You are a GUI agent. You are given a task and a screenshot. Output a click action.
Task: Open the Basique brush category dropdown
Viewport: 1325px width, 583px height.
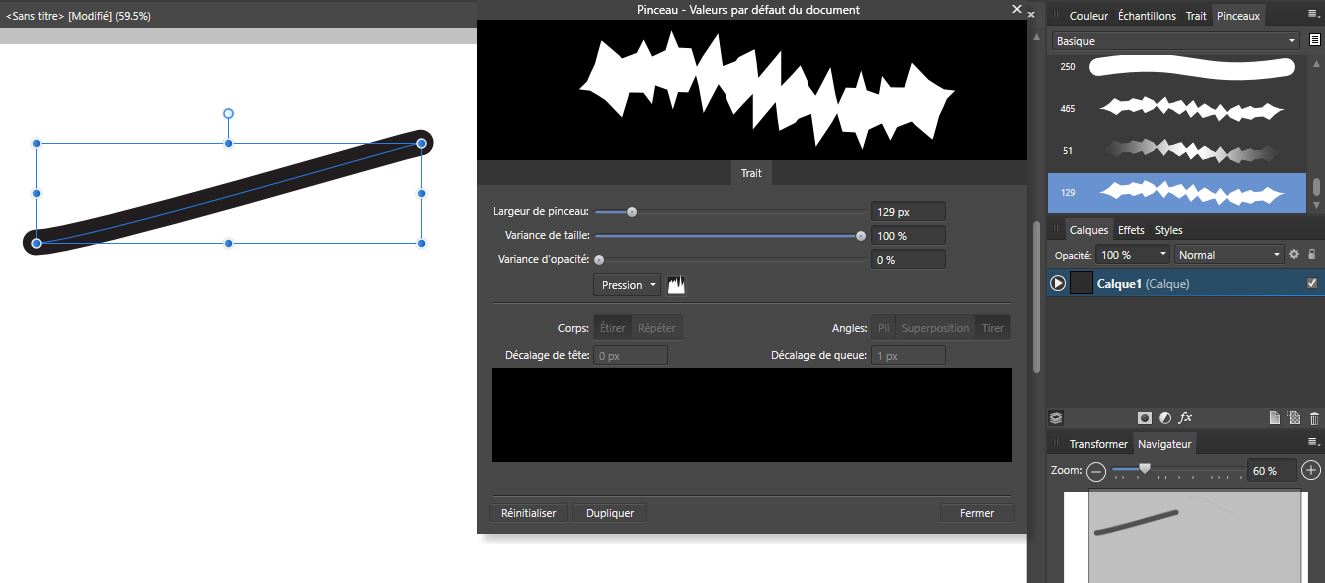click(1176, 41)
